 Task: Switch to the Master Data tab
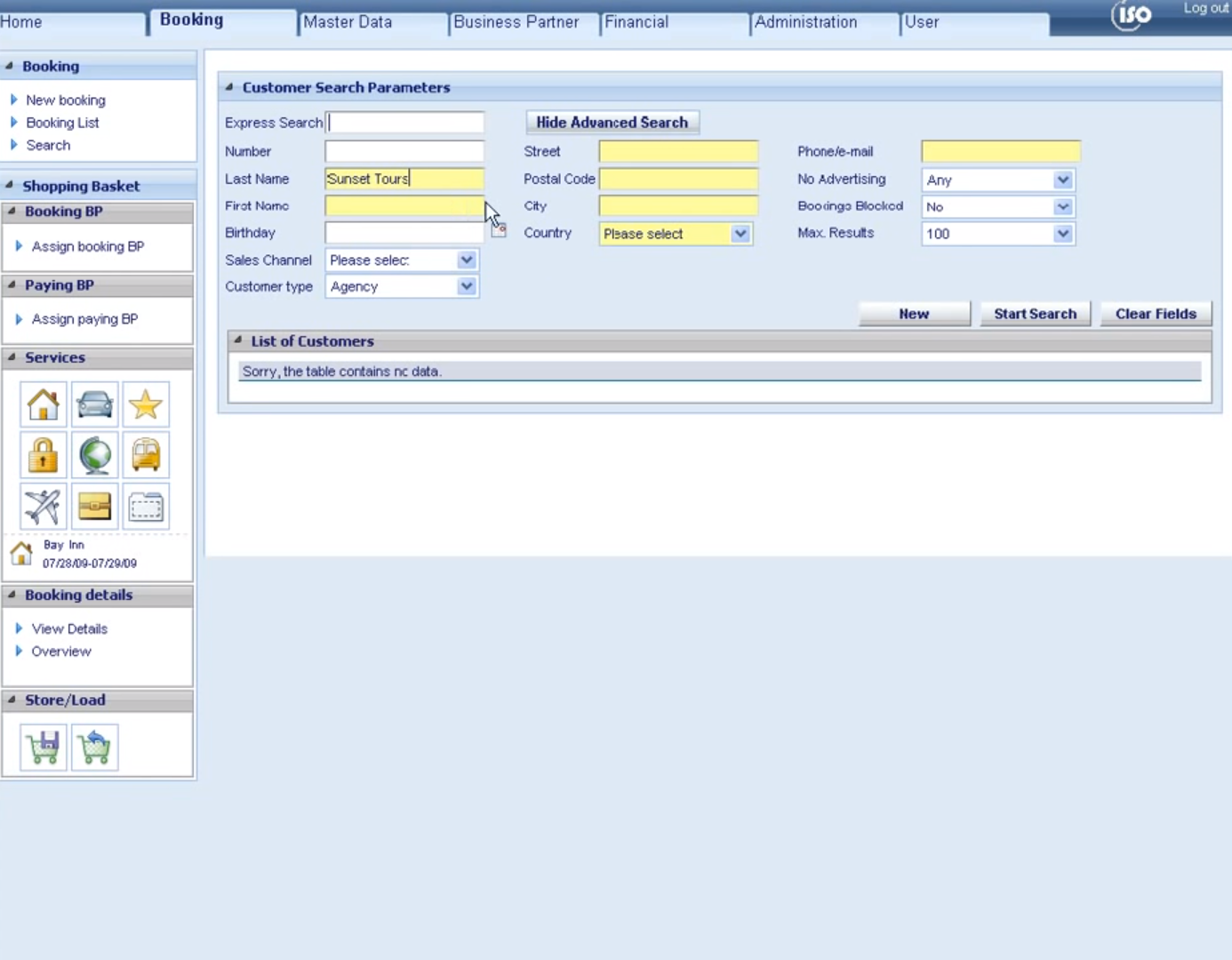click(347, 21)
